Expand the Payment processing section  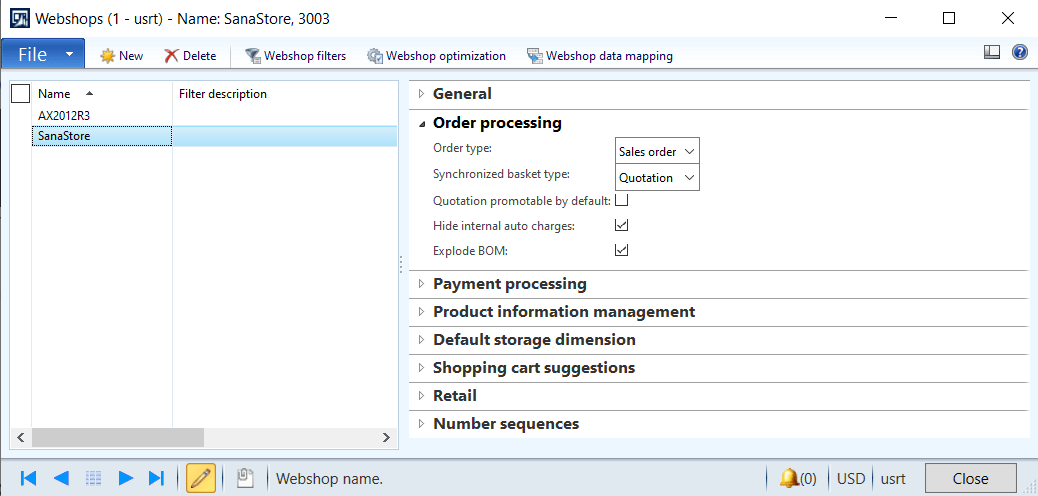pyautogui.click(x=509, y=284)
